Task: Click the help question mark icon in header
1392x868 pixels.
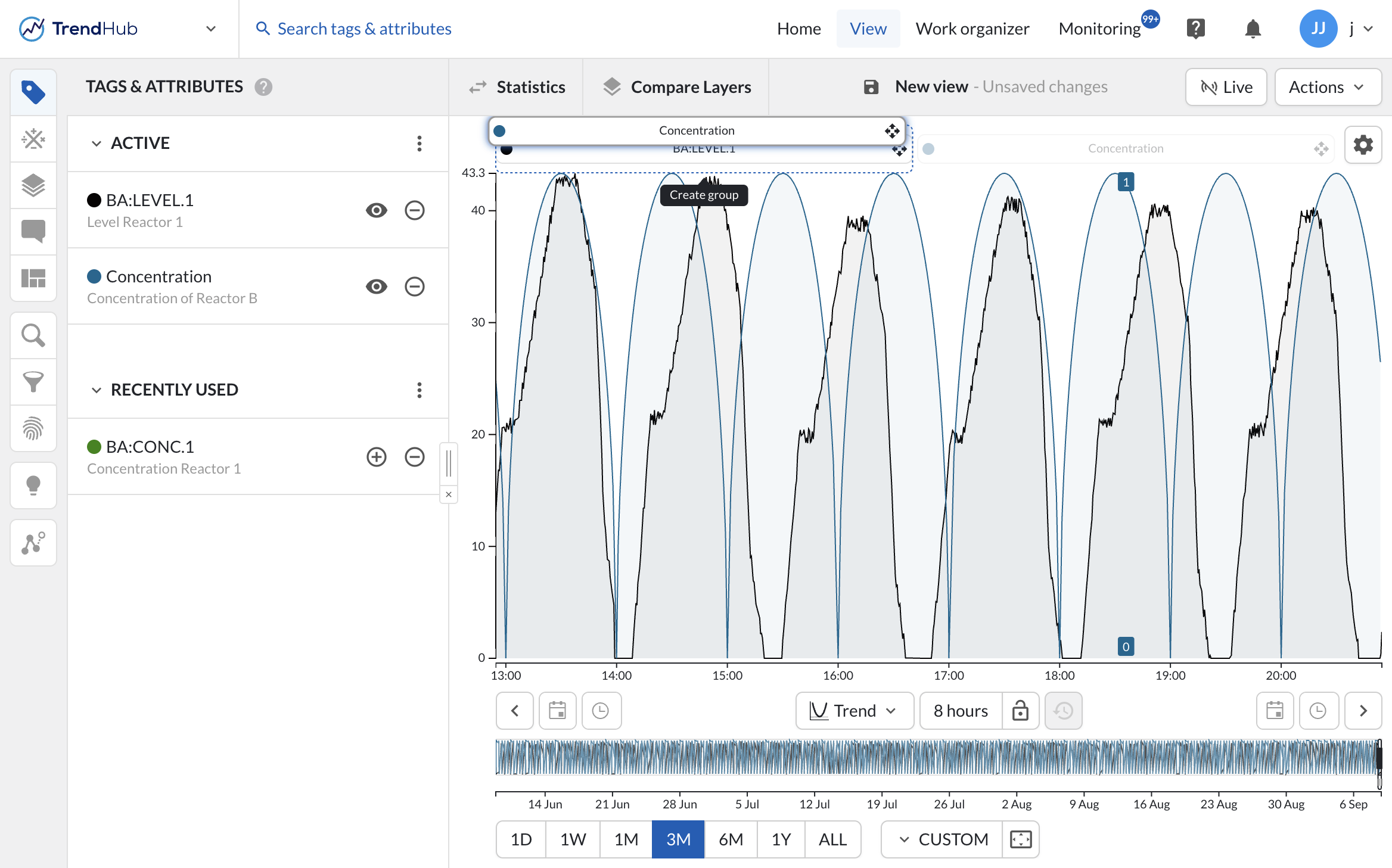Action: [1195, 29]
